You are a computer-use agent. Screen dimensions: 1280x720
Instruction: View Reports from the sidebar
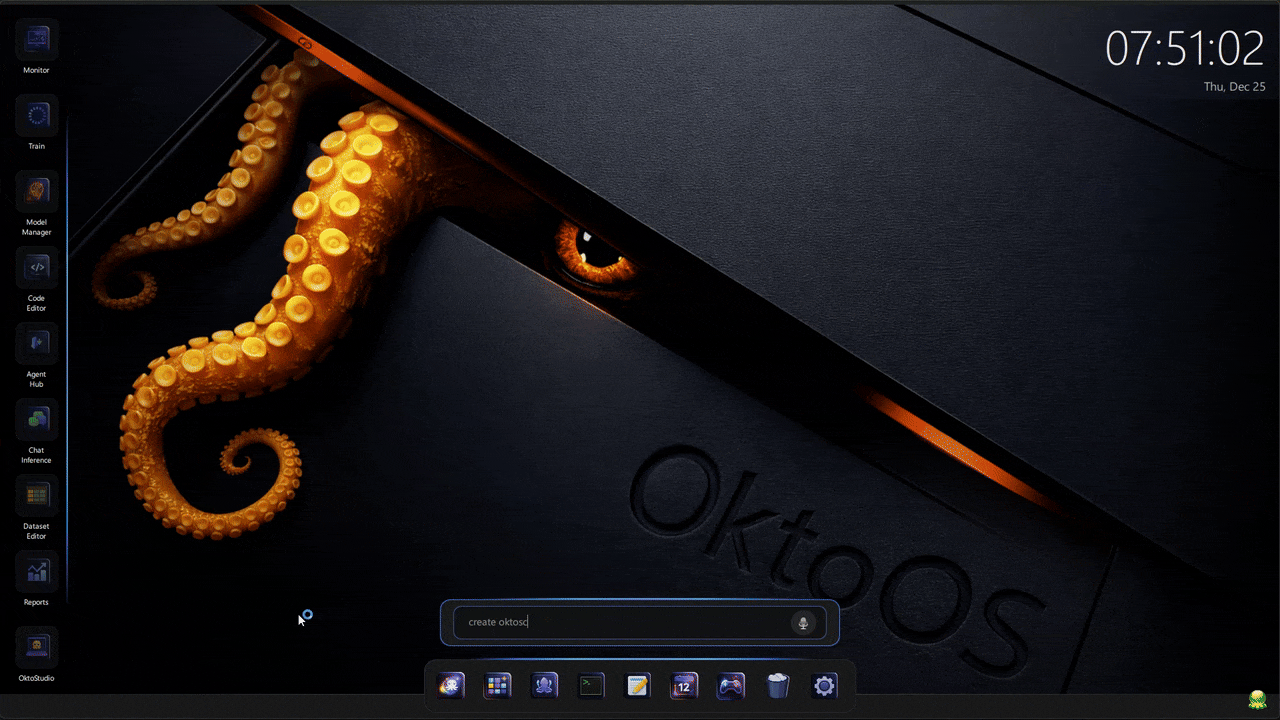click(x=36, y=571)
